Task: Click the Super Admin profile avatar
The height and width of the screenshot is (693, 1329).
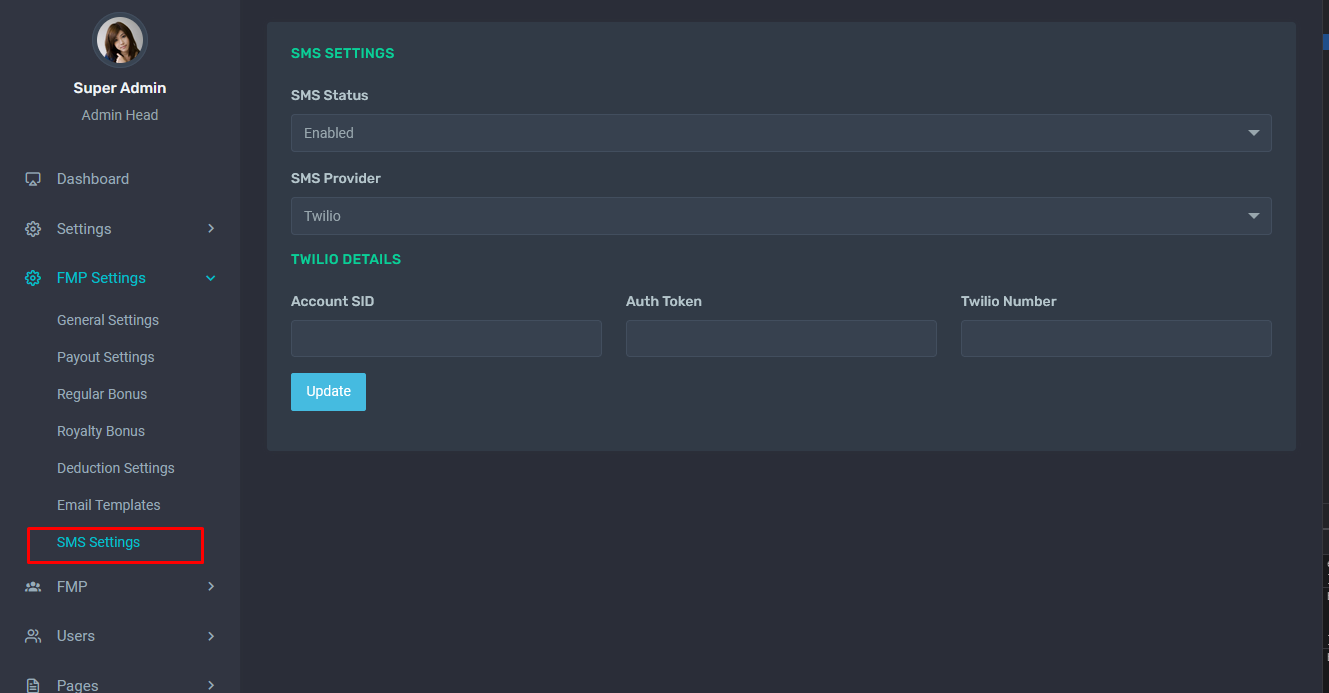Action: coord(120,41)
